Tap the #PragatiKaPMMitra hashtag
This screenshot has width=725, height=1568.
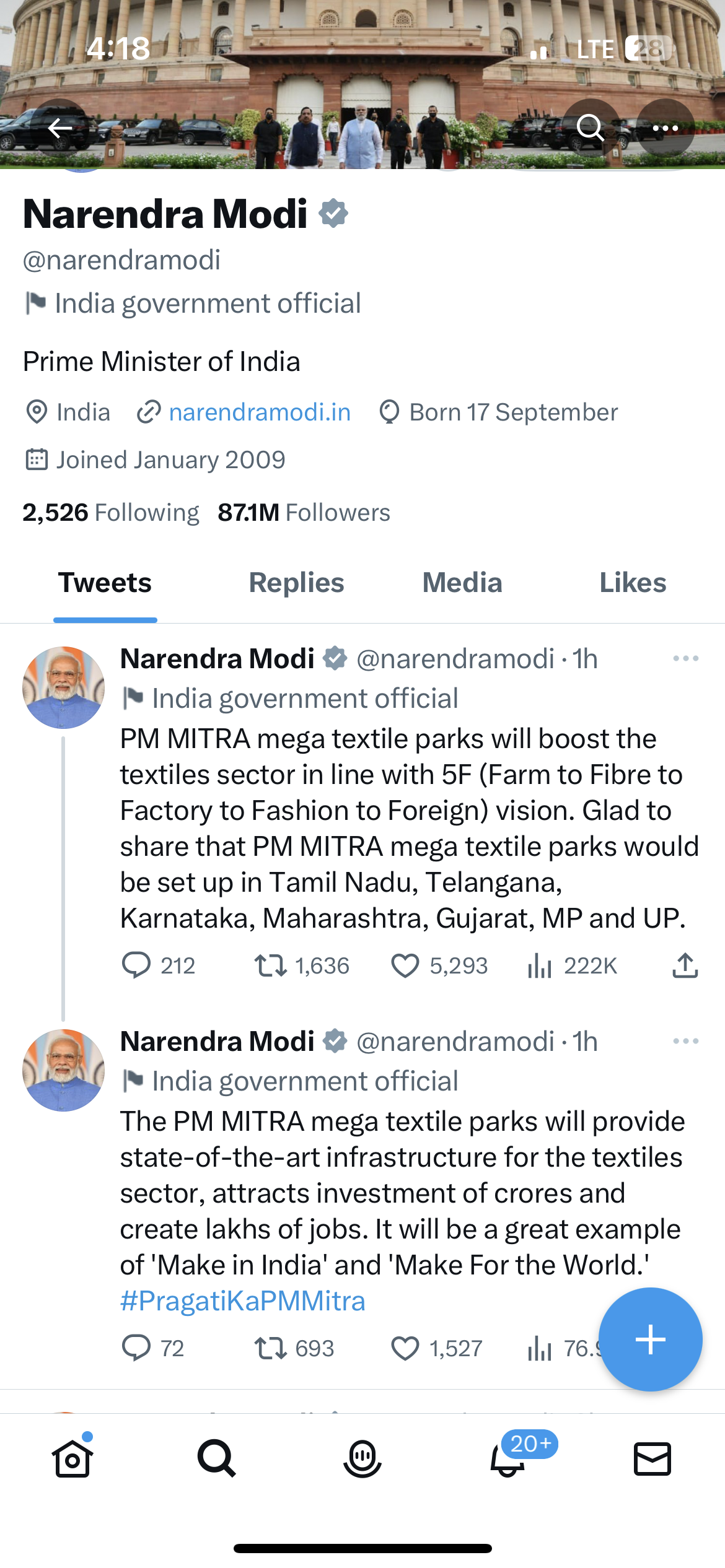(x=242, y=1301)
